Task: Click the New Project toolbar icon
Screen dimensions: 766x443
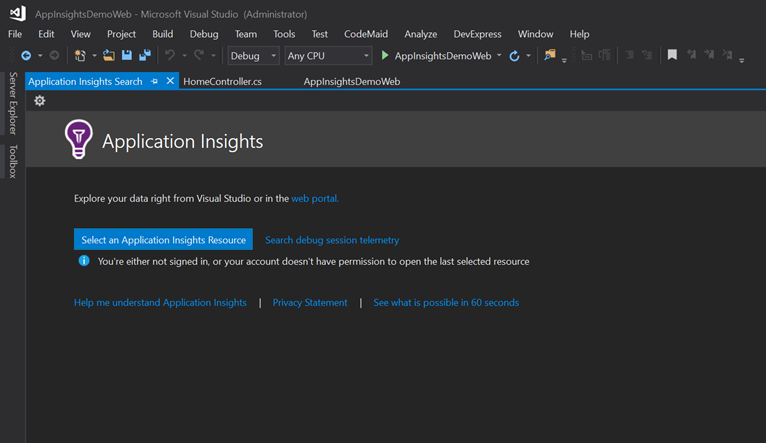Action: pos(80,56)
